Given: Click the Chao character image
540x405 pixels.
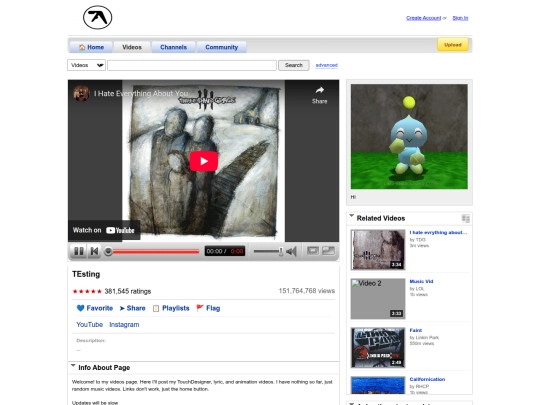Looking at the screenshot, I should [x=409, y=136].
